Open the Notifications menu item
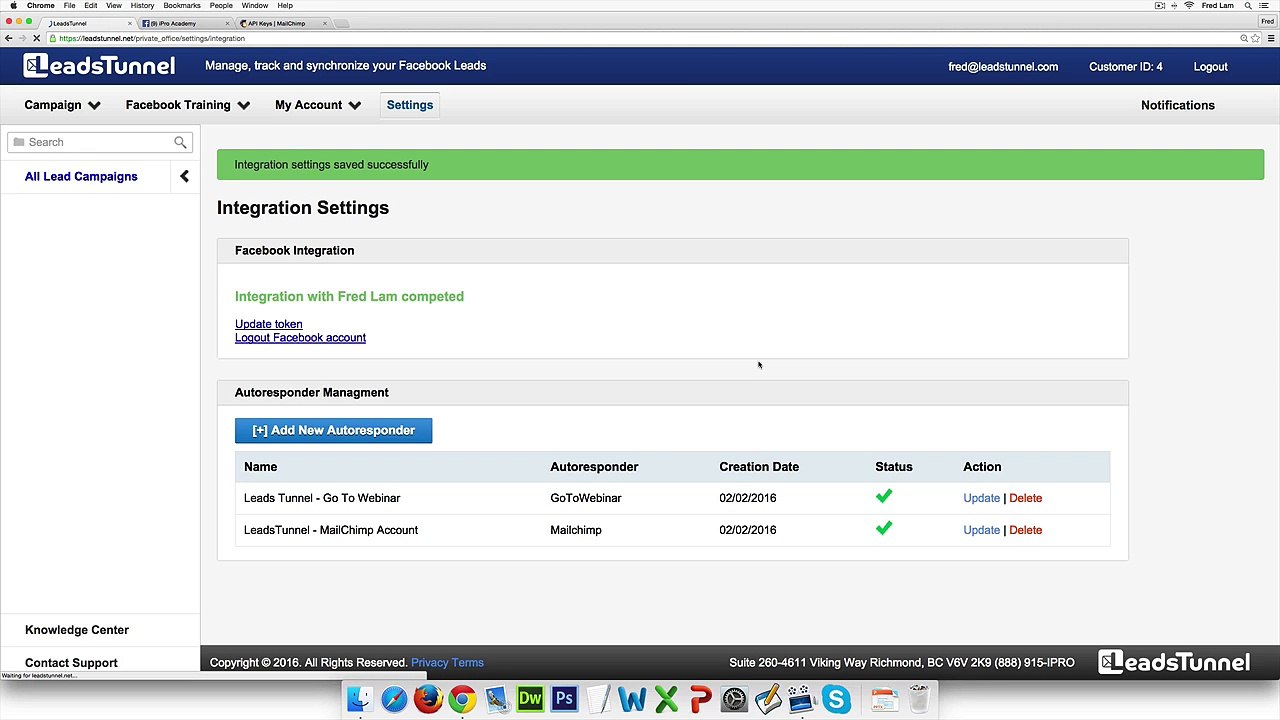 click(1177, 105)
